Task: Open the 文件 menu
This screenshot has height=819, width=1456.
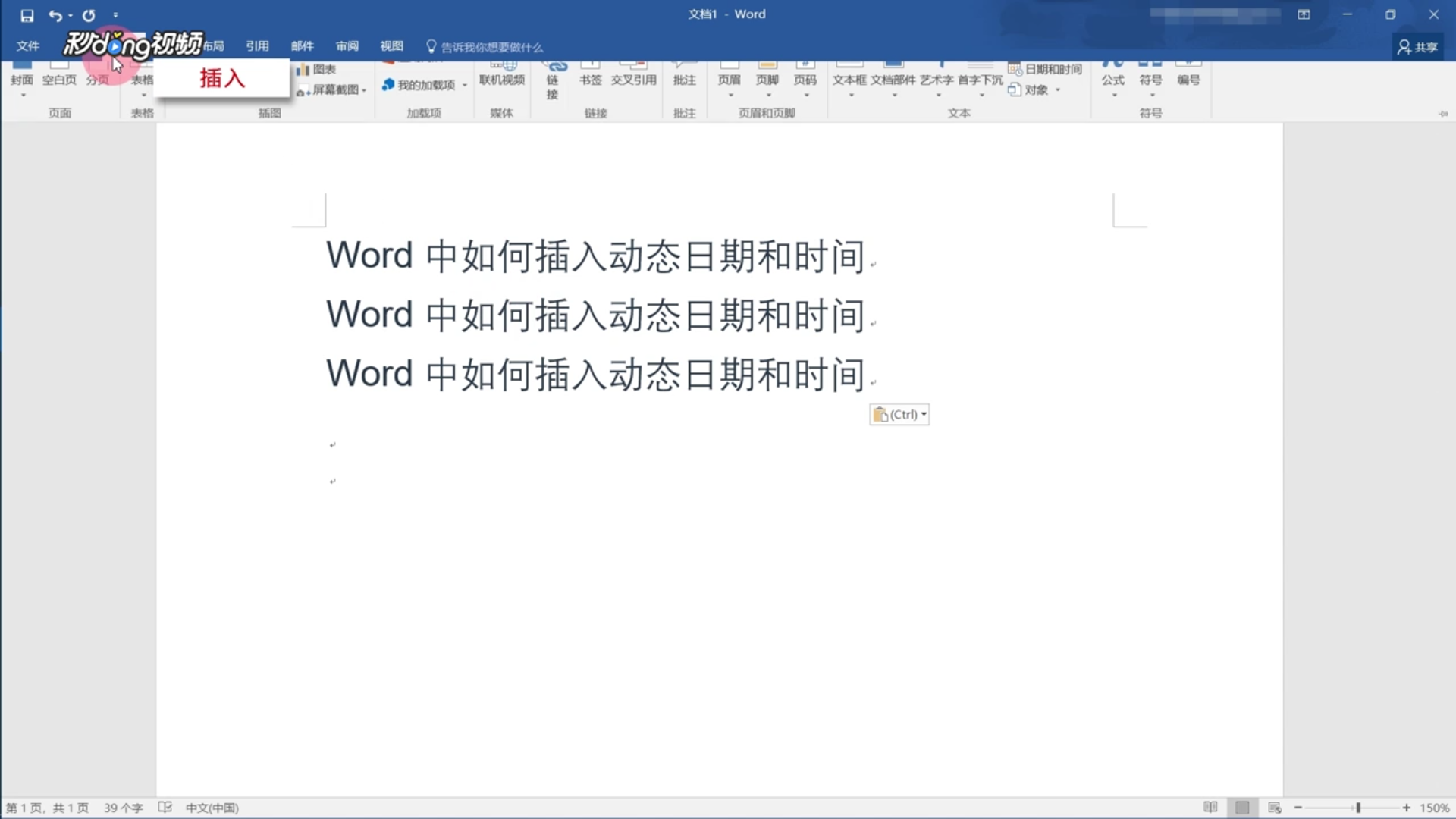Action: (28, 46)
